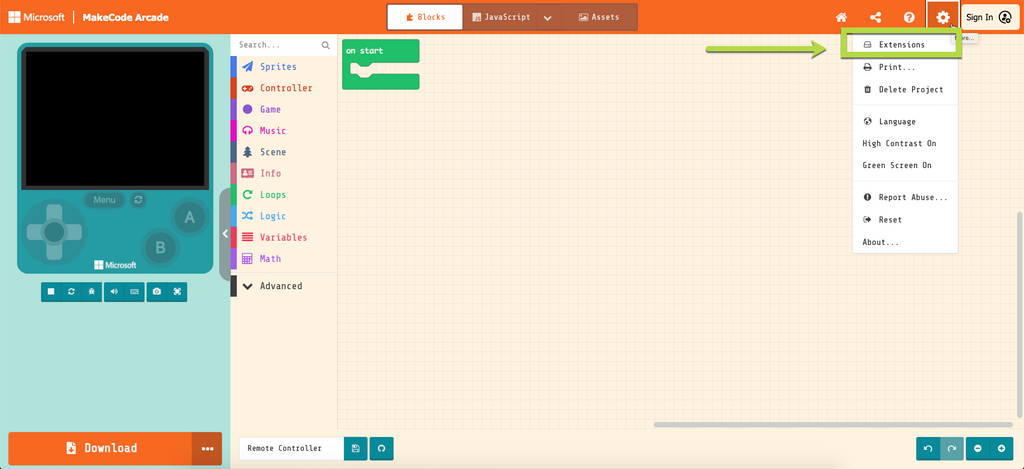Screen dimensions: 1024x469
Task: Open the Sprites category
Action: tap(283, 67)
